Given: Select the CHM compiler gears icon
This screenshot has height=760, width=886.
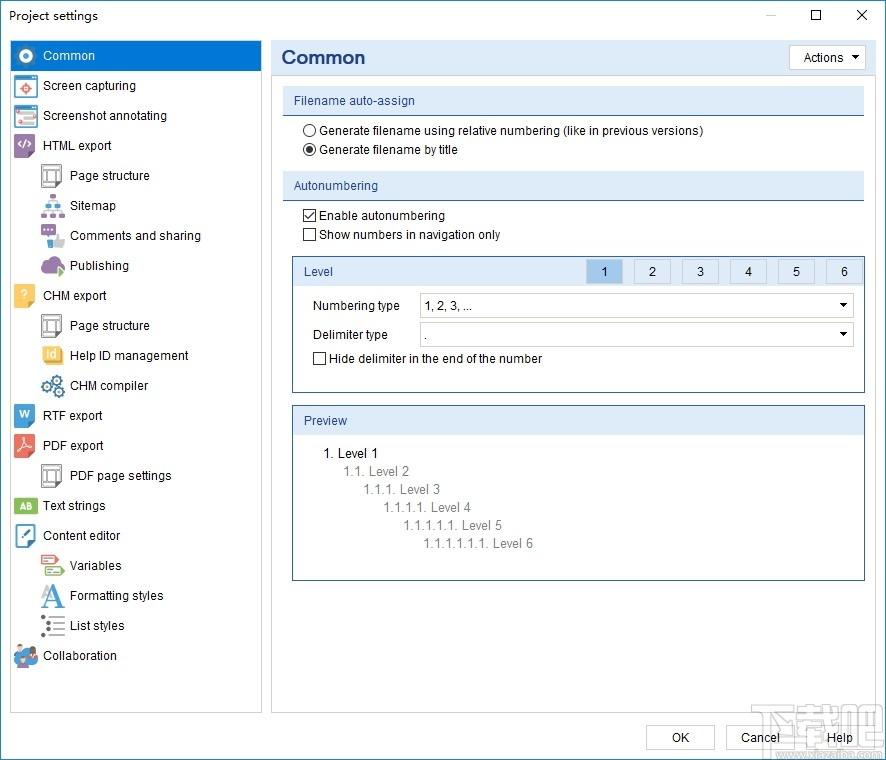Looking at the screenshot, I should point(53,386).
